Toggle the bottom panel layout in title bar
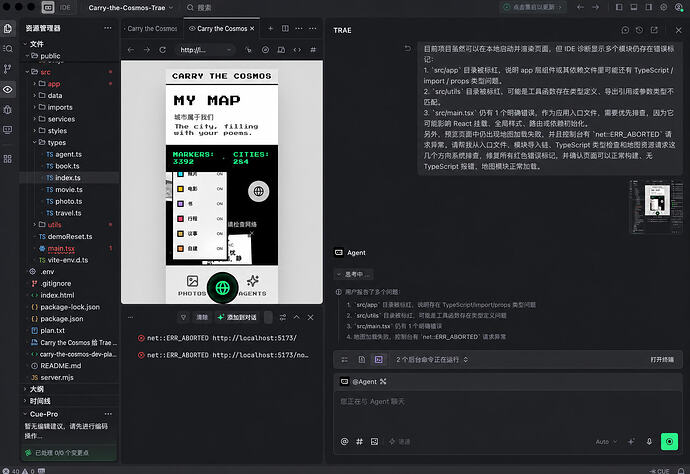 tap(634, 7)
